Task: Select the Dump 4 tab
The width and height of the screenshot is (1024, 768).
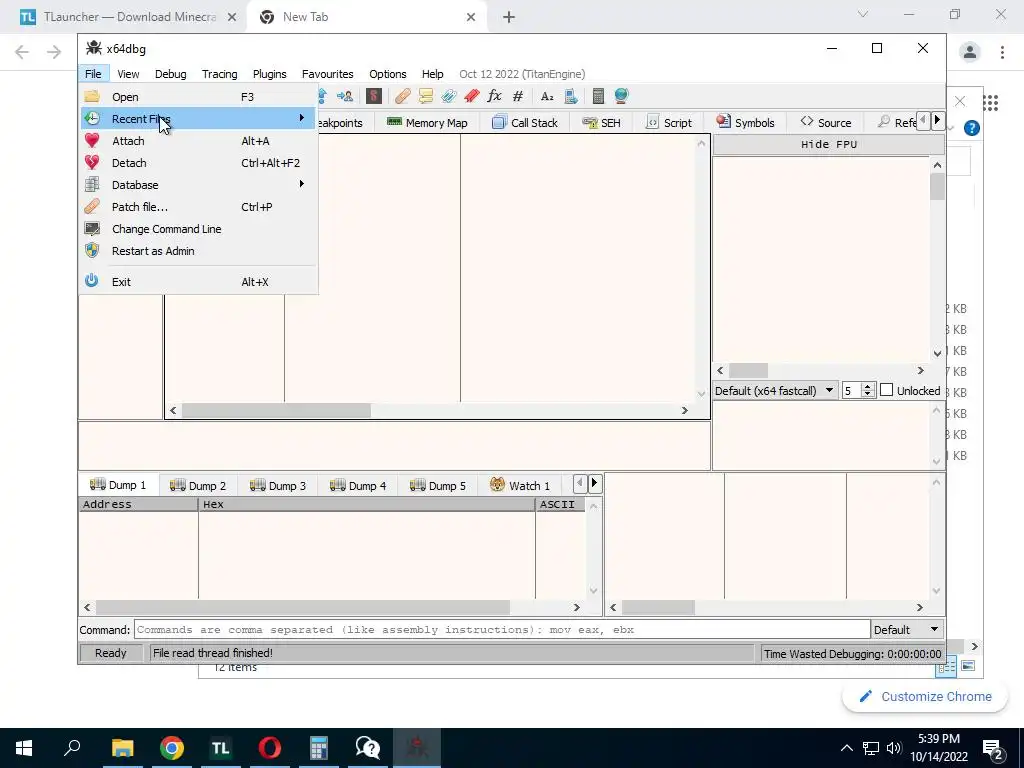Action: tap(358, 485)
